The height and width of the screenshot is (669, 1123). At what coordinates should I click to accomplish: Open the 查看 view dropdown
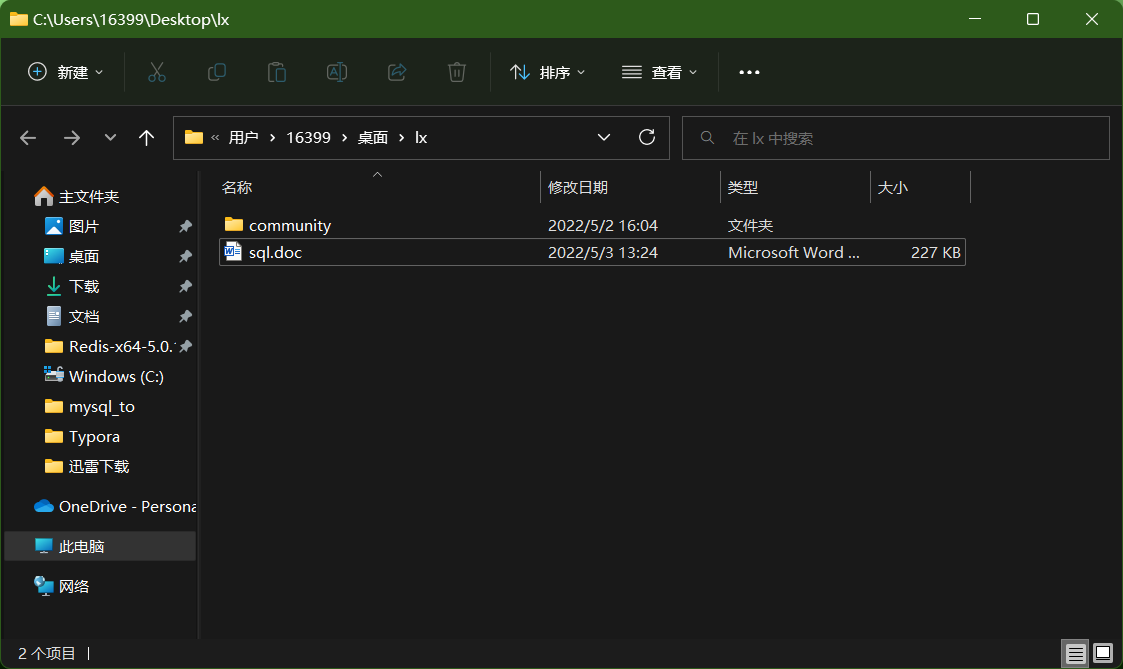pos(660,72)
